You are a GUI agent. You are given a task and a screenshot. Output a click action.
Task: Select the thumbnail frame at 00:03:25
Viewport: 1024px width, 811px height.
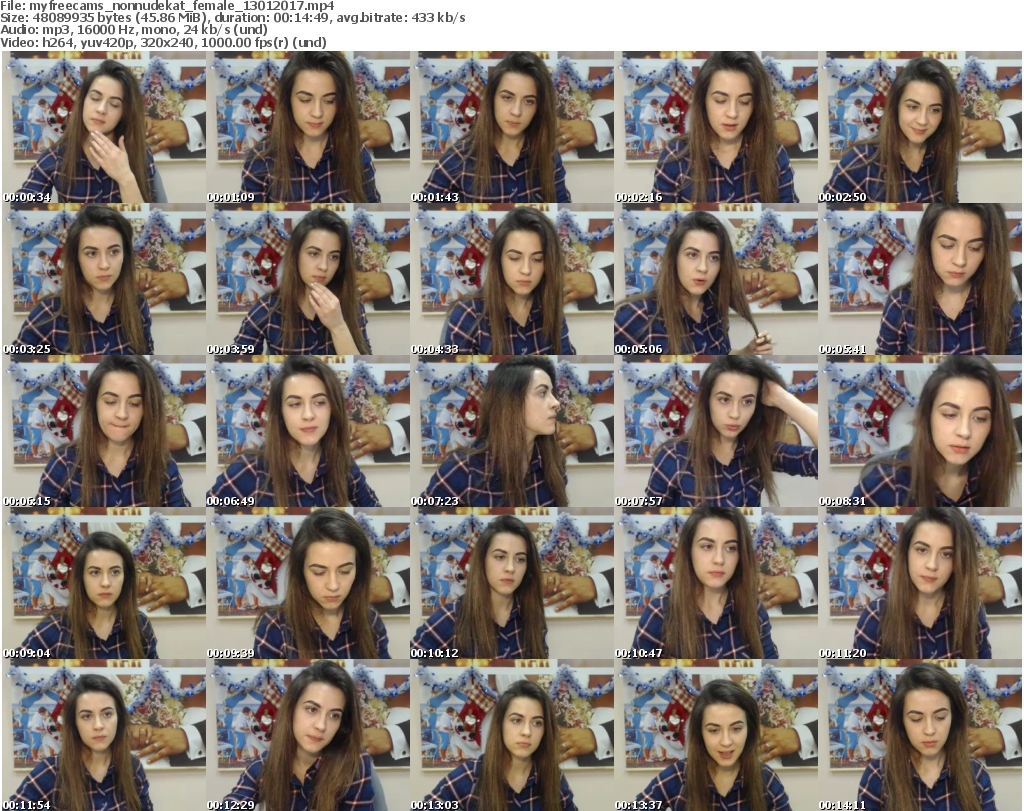pos(104,279)
